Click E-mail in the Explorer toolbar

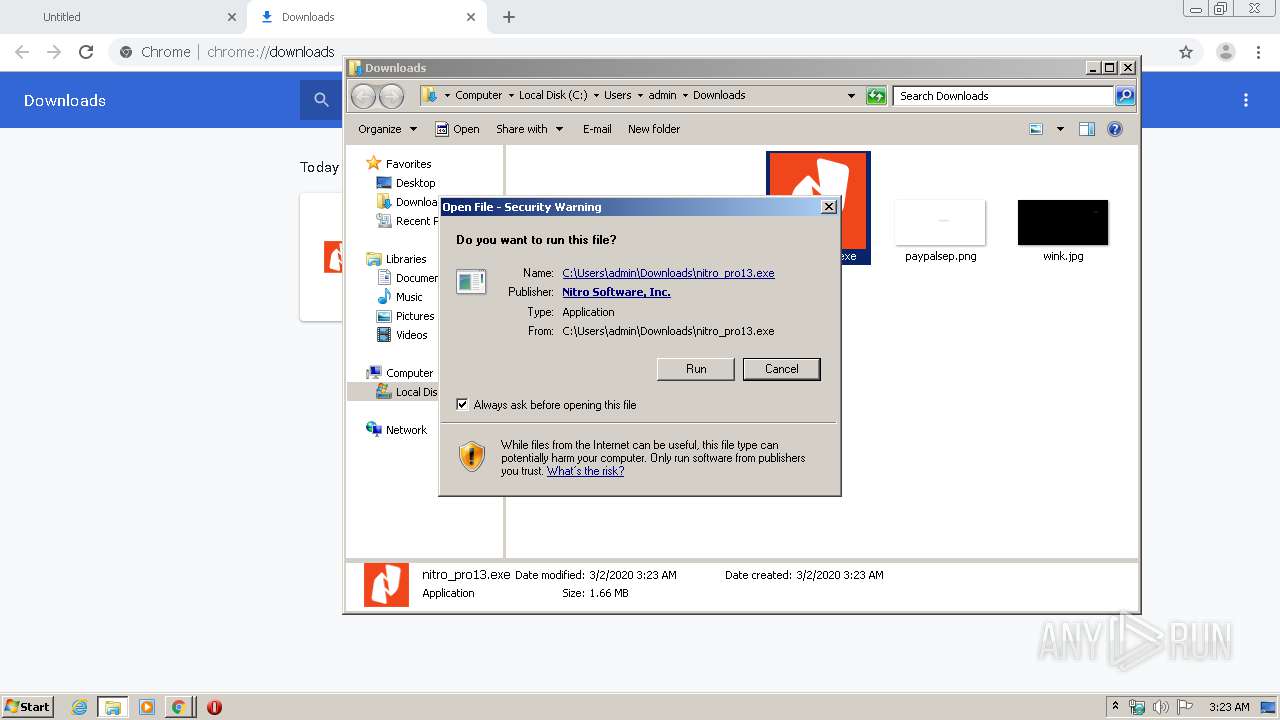597,129
